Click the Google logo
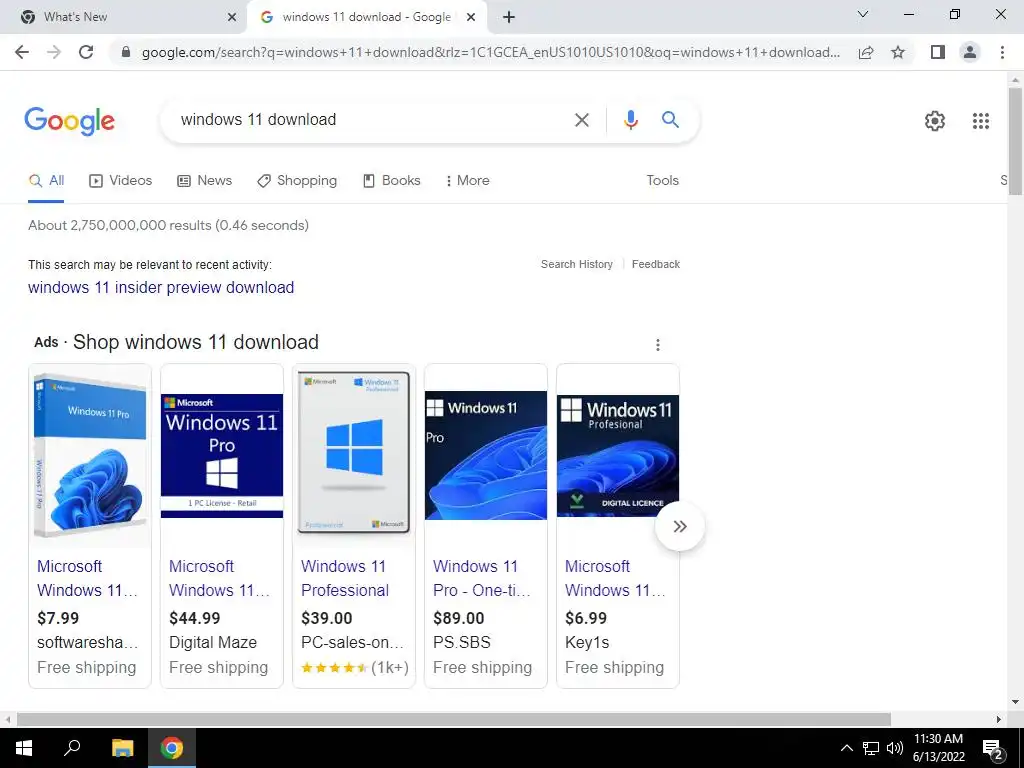 click(x=69, y=121)
